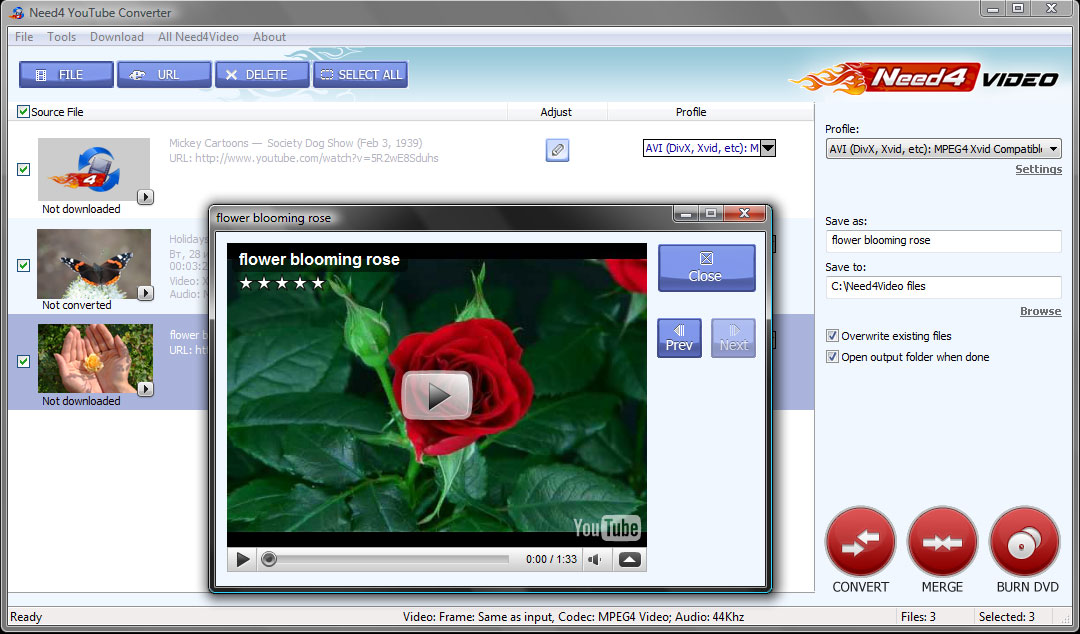
Task: Click the Next button in preview window
Action: point(733,338)
